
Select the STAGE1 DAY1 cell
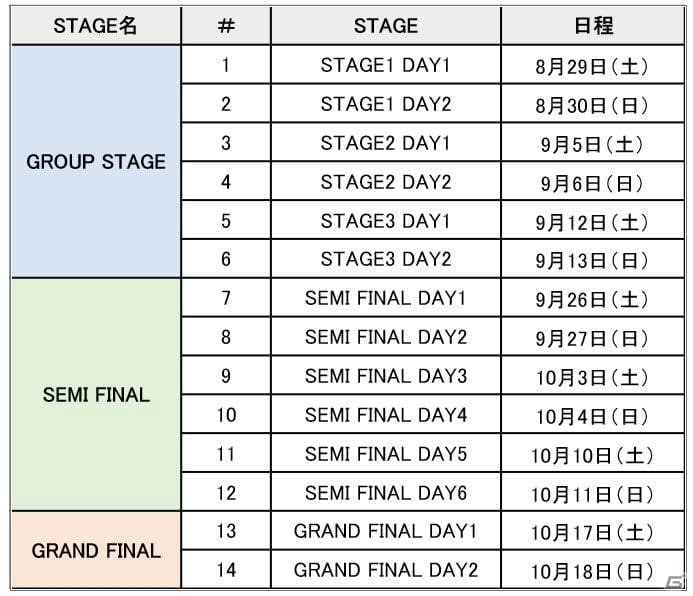(x=385, y=65)
